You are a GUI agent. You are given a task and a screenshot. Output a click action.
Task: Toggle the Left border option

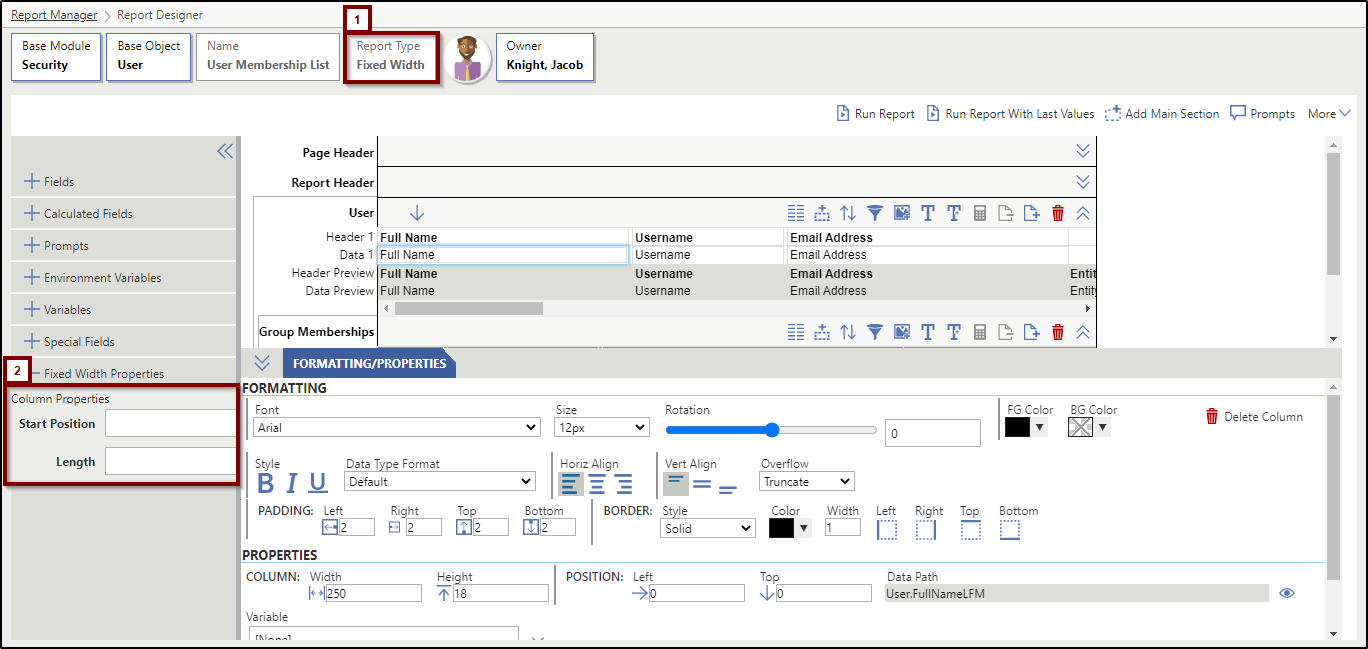886,529
